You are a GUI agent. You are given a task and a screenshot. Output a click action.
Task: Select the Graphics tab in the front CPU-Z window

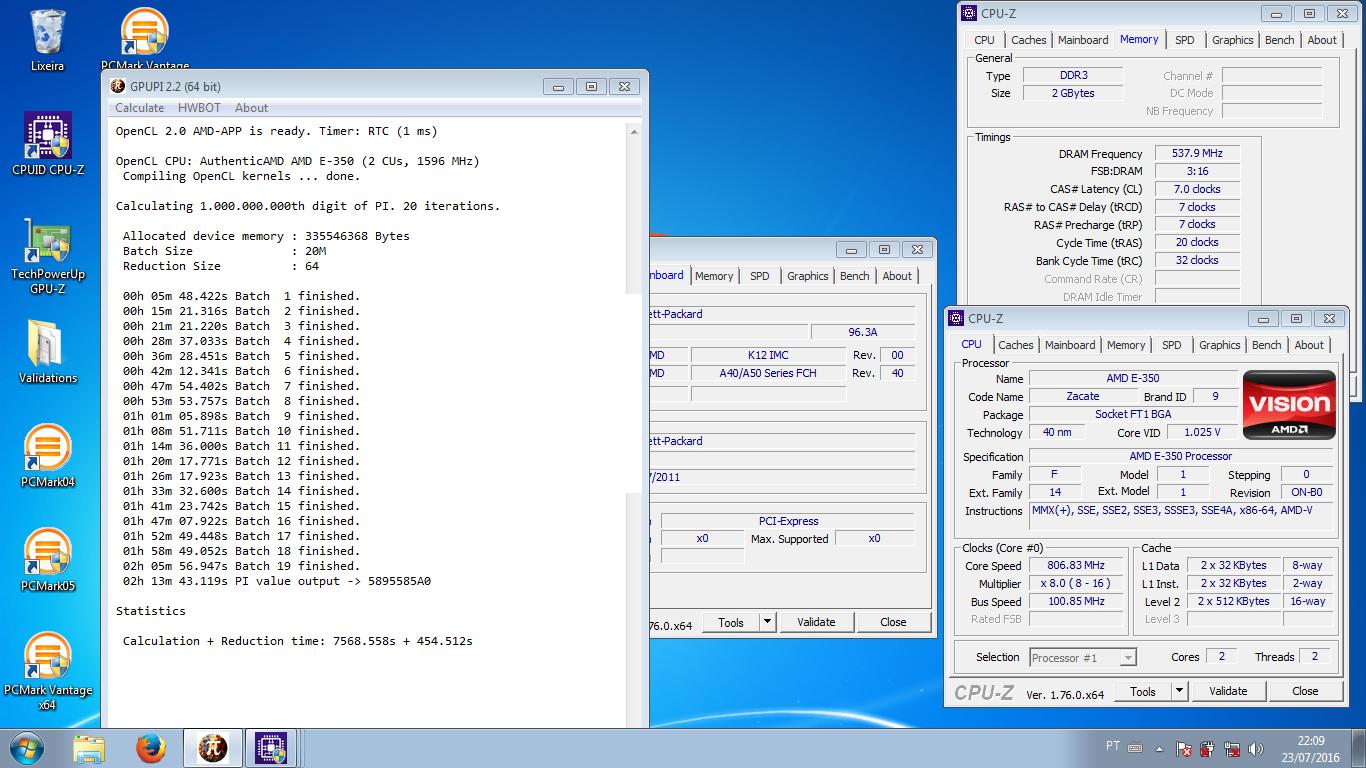tap(1219, 345)
